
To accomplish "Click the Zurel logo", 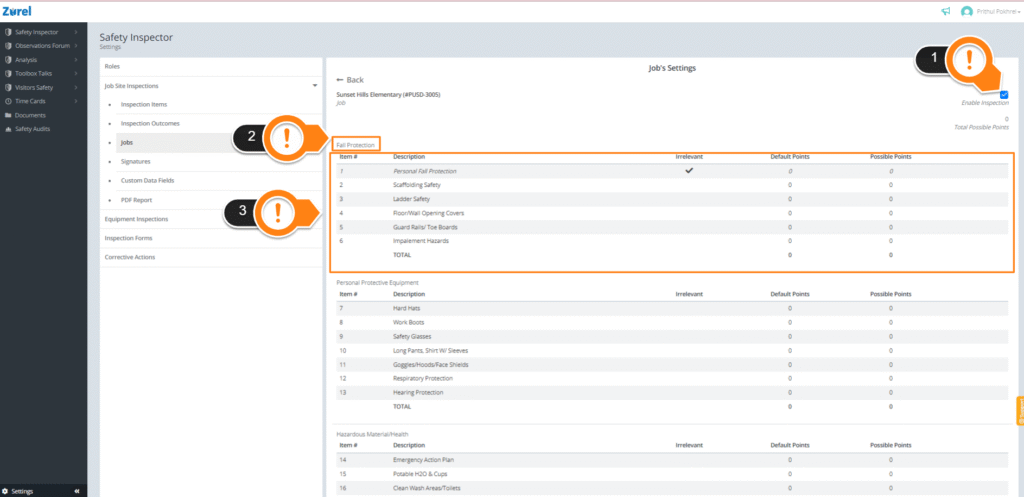I will coord(16,11).
